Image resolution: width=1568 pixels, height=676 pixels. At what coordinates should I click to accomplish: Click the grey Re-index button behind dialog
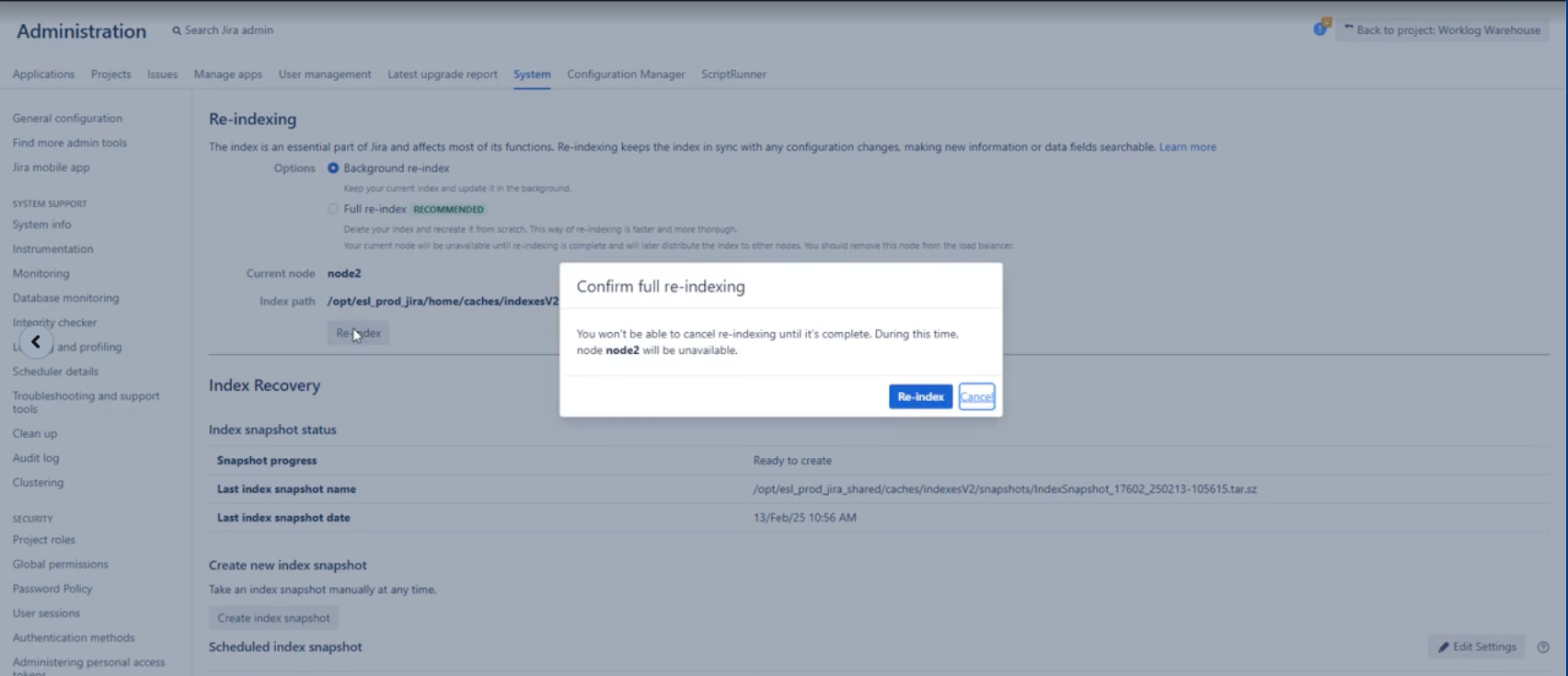[358, 333]
